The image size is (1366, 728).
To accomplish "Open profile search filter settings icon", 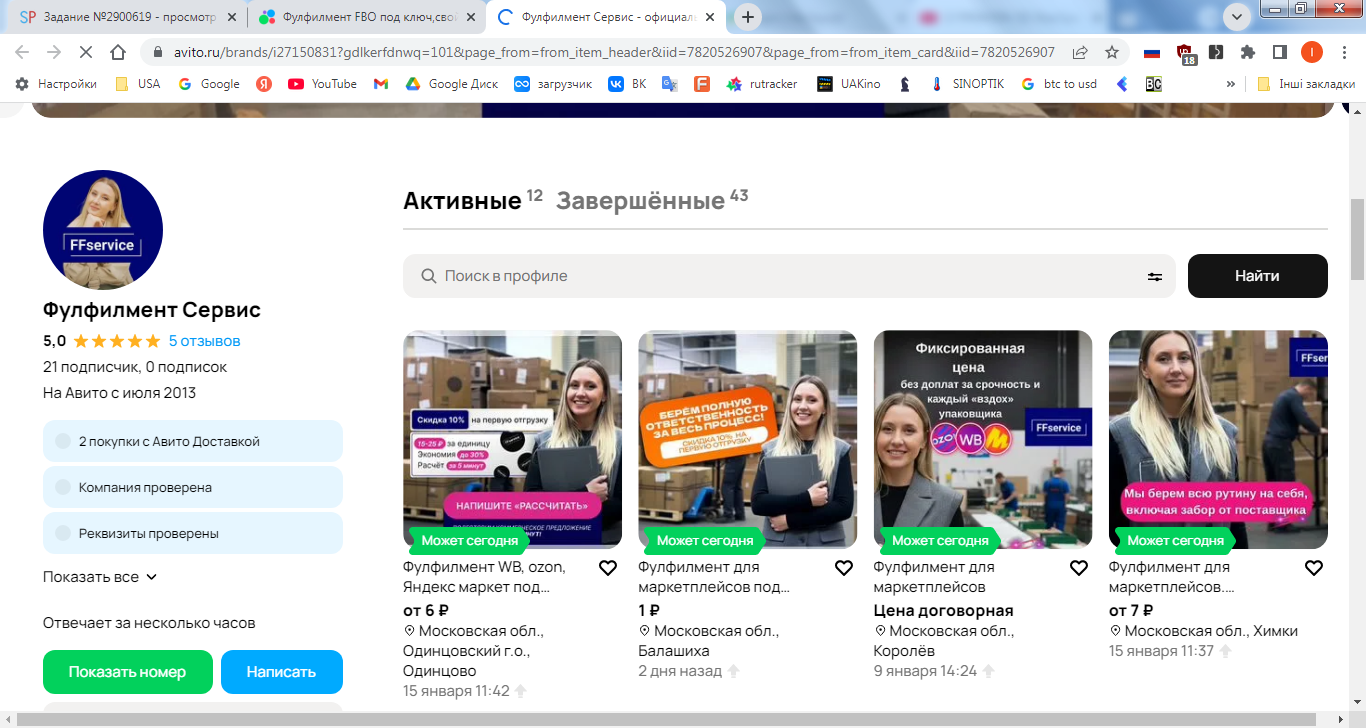I will click(x=1155, y=277).
